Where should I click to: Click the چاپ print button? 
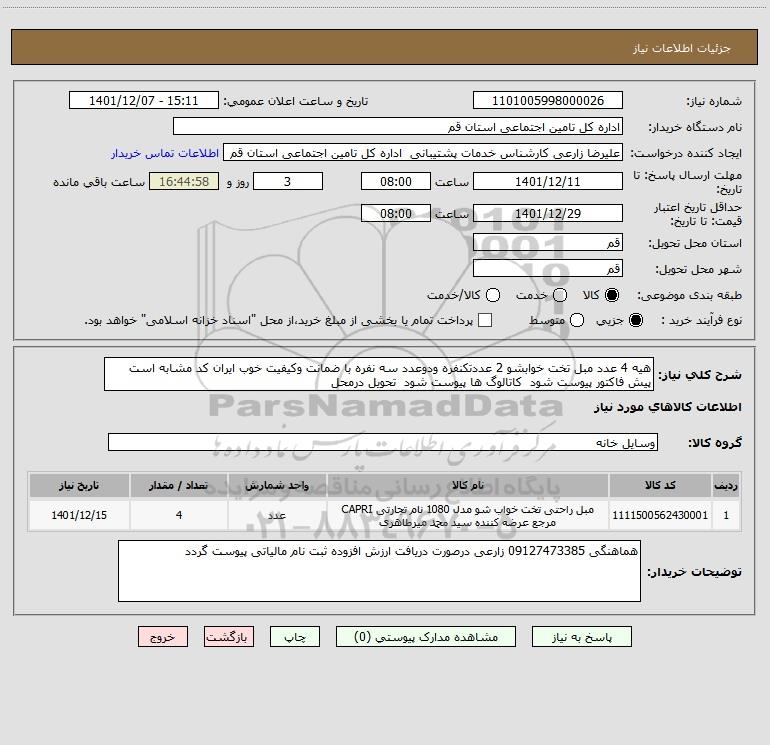coord(295,637)
